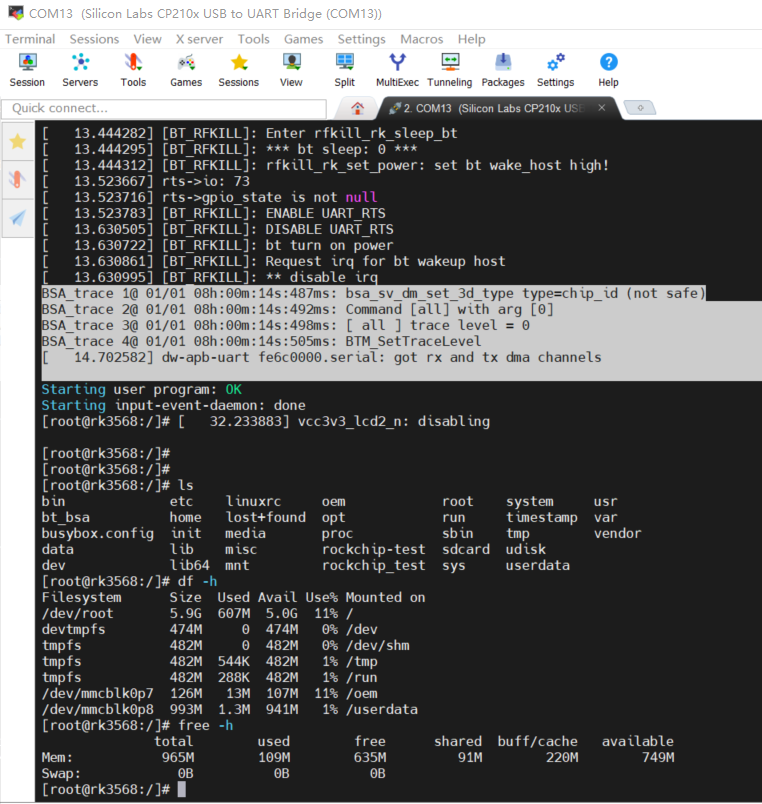This screenshot has height=804, width=762.
Task: Open the View menu
Action: coord(148,39)
